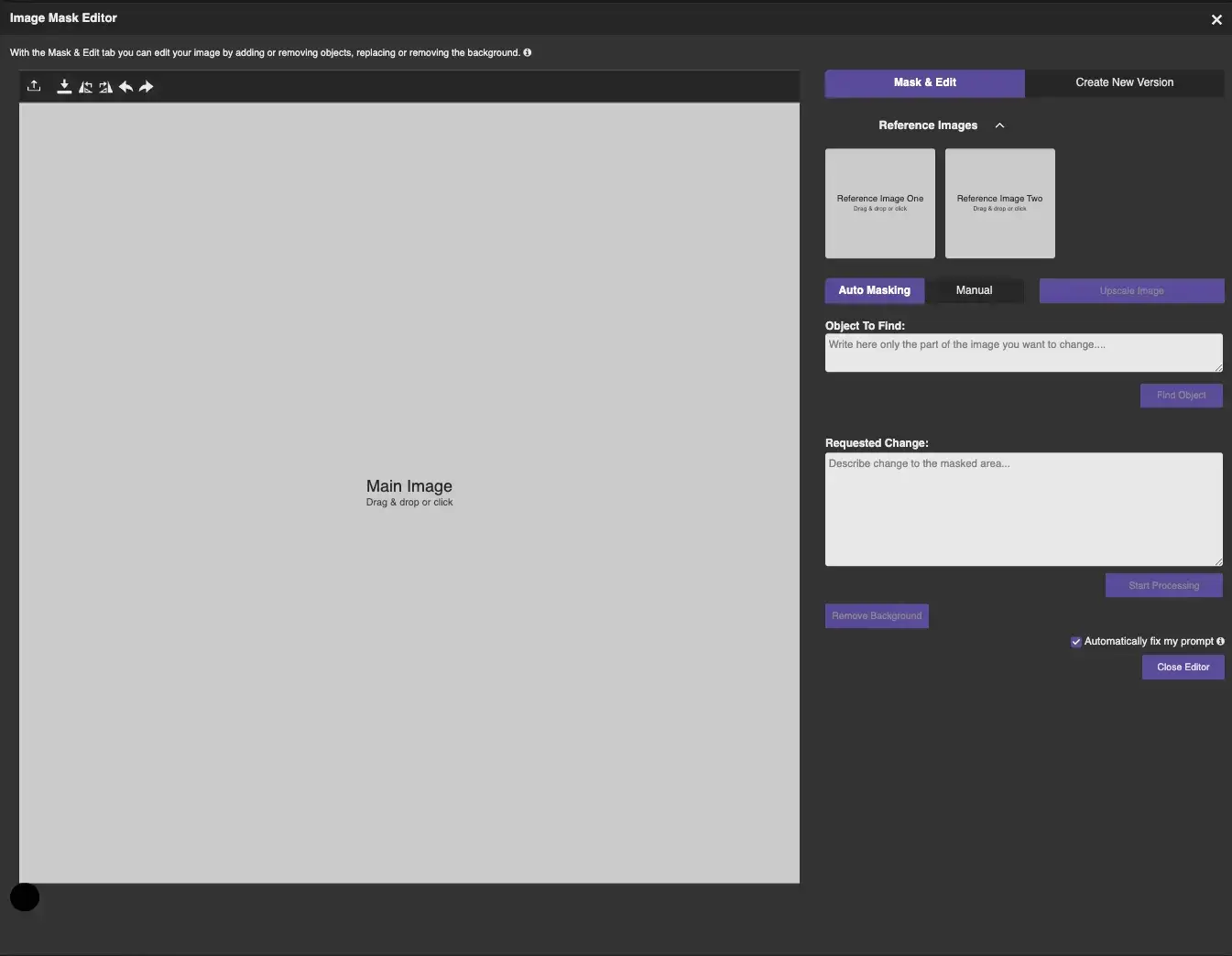Image resolution: width=1232 pixels, height=956 pixels.
Task: Switch to the Mask & Edit tab
Action: pos(924,82)
